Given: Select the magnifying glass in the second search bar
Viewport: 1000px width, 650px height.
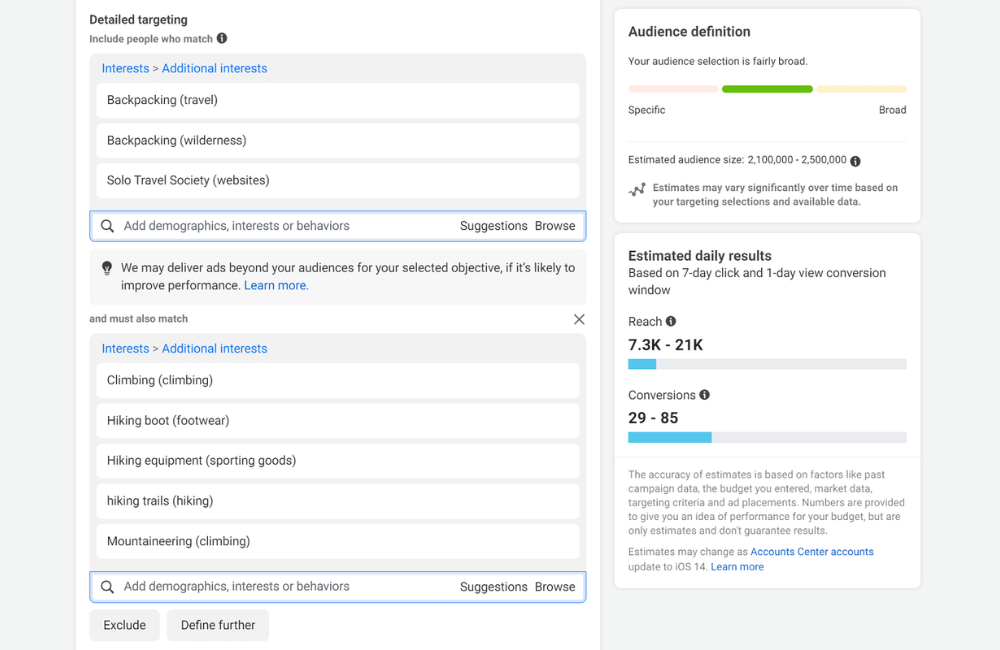Looking at the screenshot, I should click(x=107, y=587).
